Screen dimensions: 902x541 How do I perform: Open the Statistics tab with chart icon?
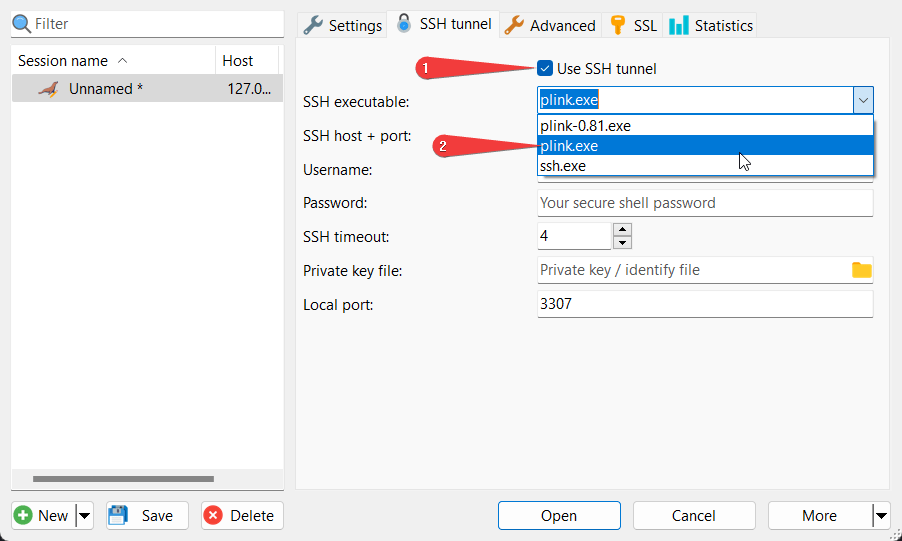[x=712, y=25]
